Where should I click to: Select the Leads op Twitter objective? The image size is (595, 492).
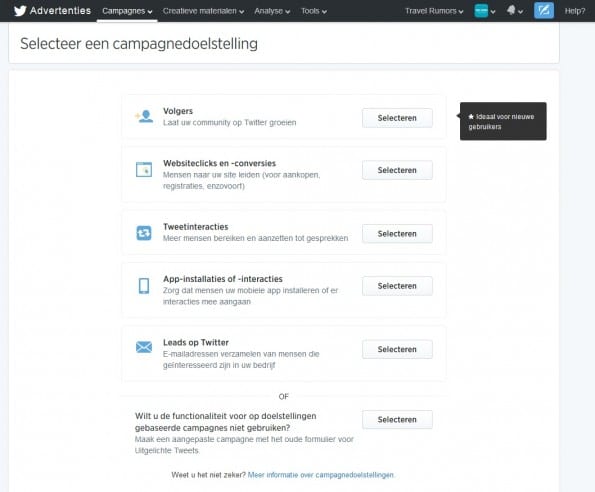click(x=397, y=349)
